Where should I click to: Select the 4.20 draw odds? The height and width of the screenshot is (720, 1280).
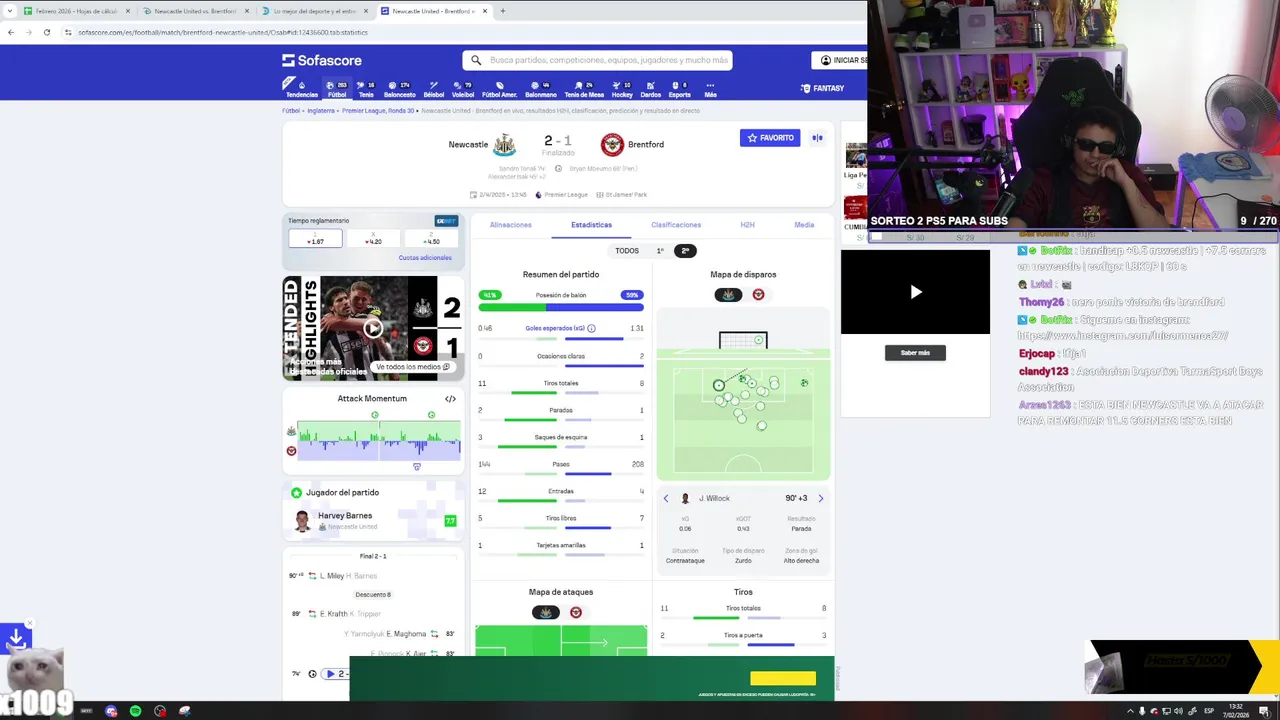pos(373,239)
